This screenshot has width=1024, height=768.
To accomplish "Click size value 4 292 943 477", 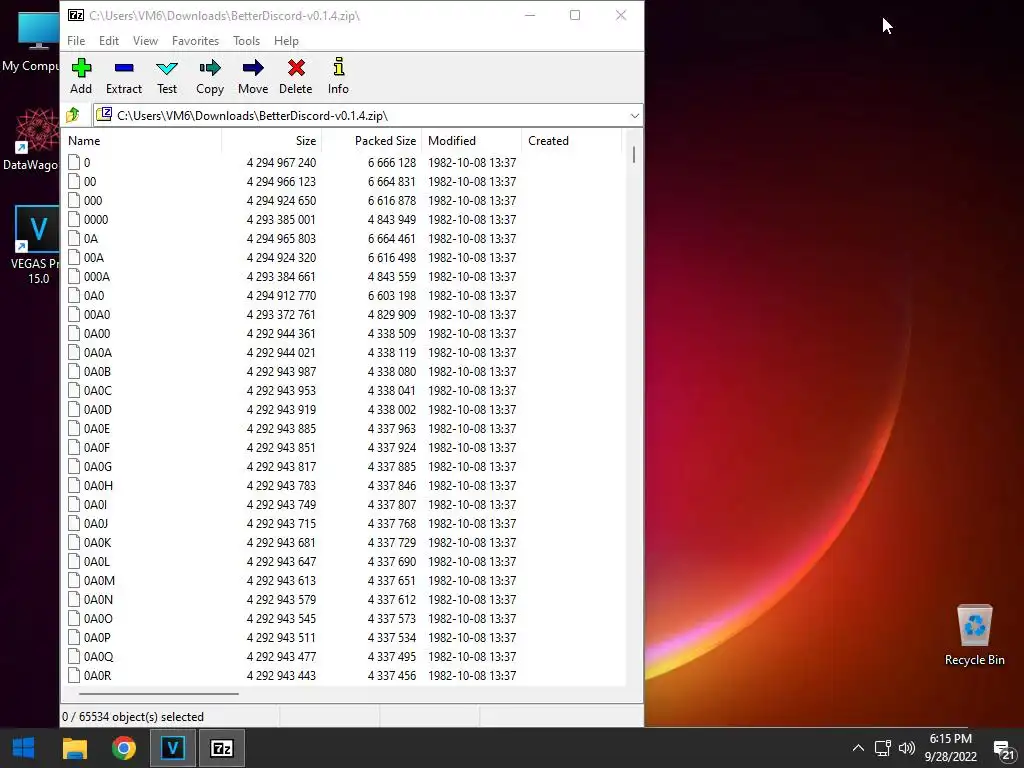I will coord(281,656).
